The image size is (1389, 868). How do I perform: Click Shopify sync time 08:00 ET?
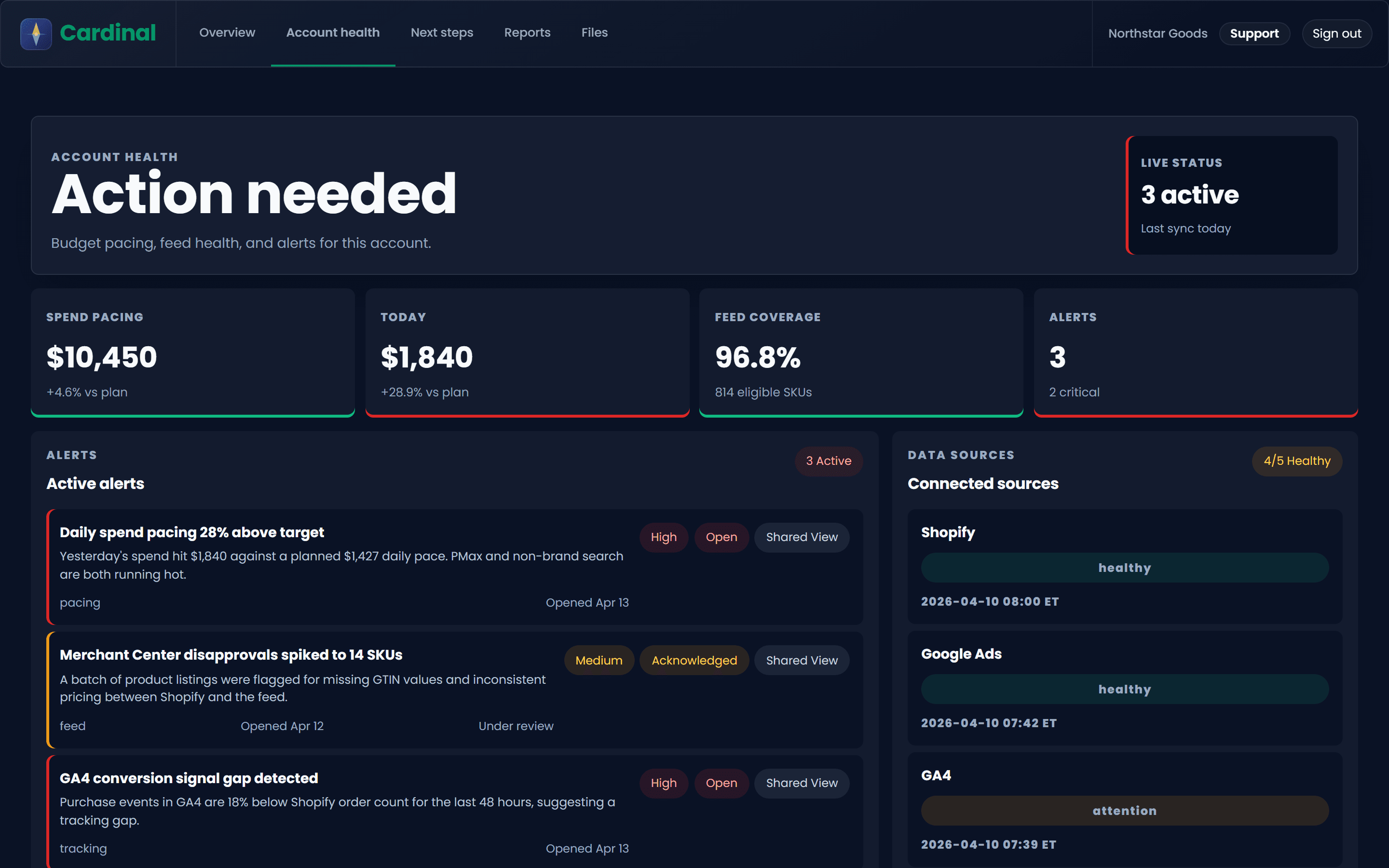[990, 602]
